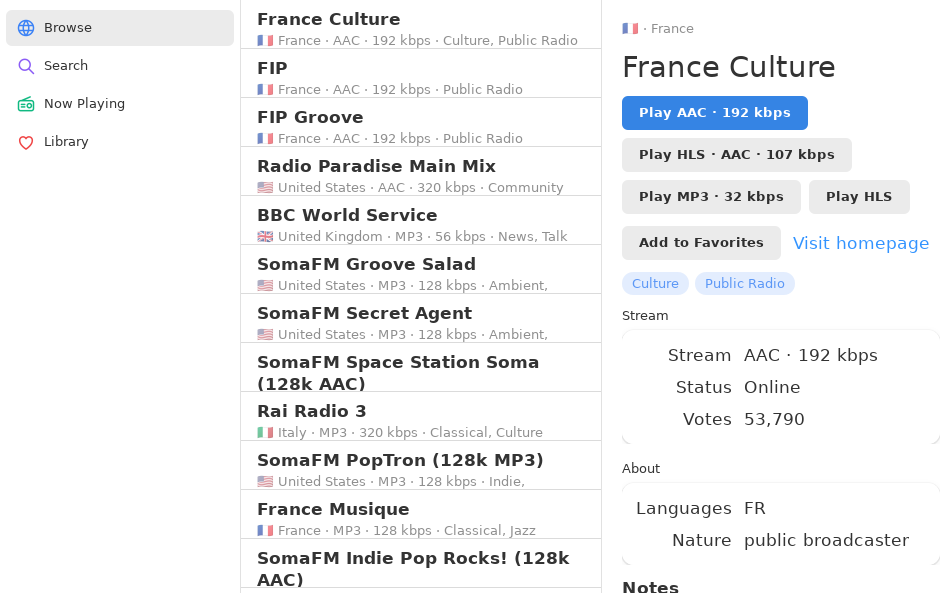
Task: Click the plain Play HLS button
Action: [859, 197]
